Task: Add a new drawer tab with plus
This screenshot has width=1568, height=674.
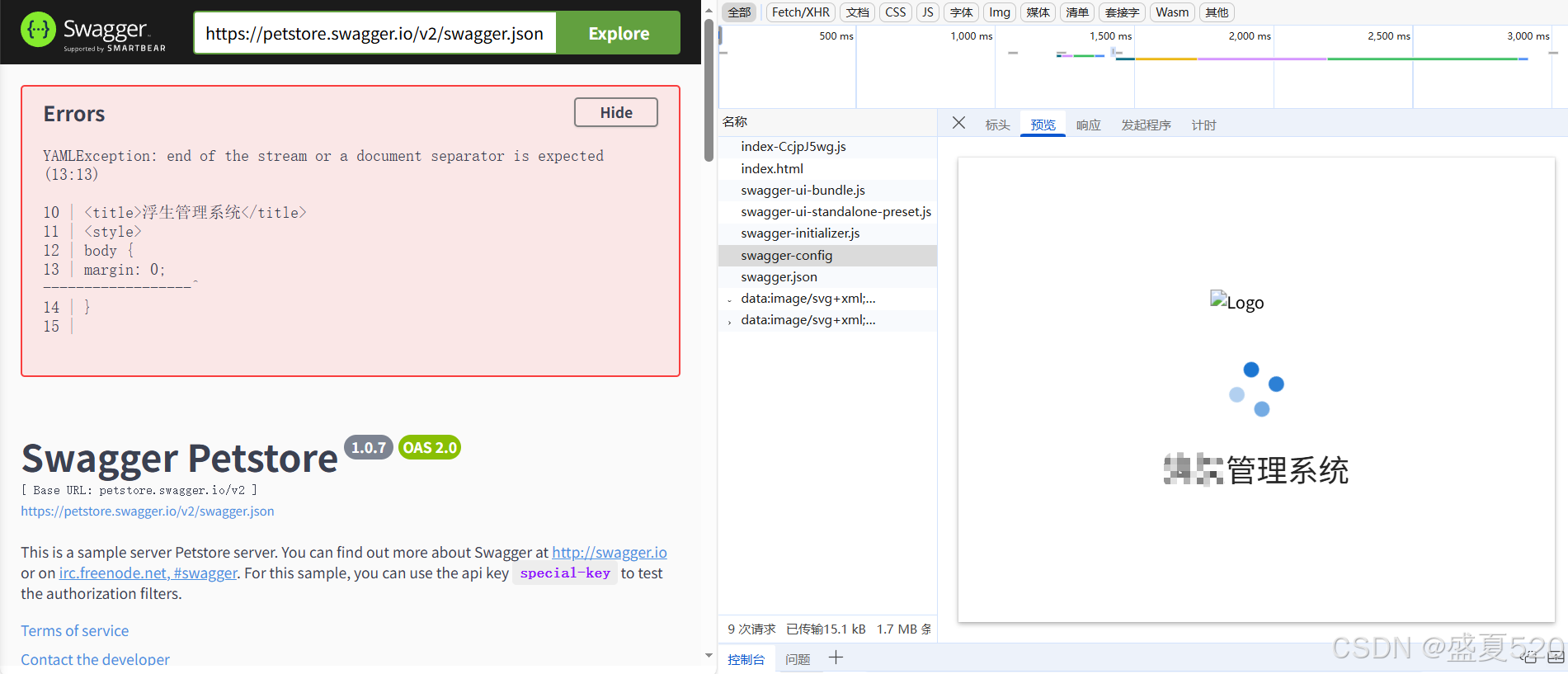Action: pyautogui.click(x=836, y=658)
